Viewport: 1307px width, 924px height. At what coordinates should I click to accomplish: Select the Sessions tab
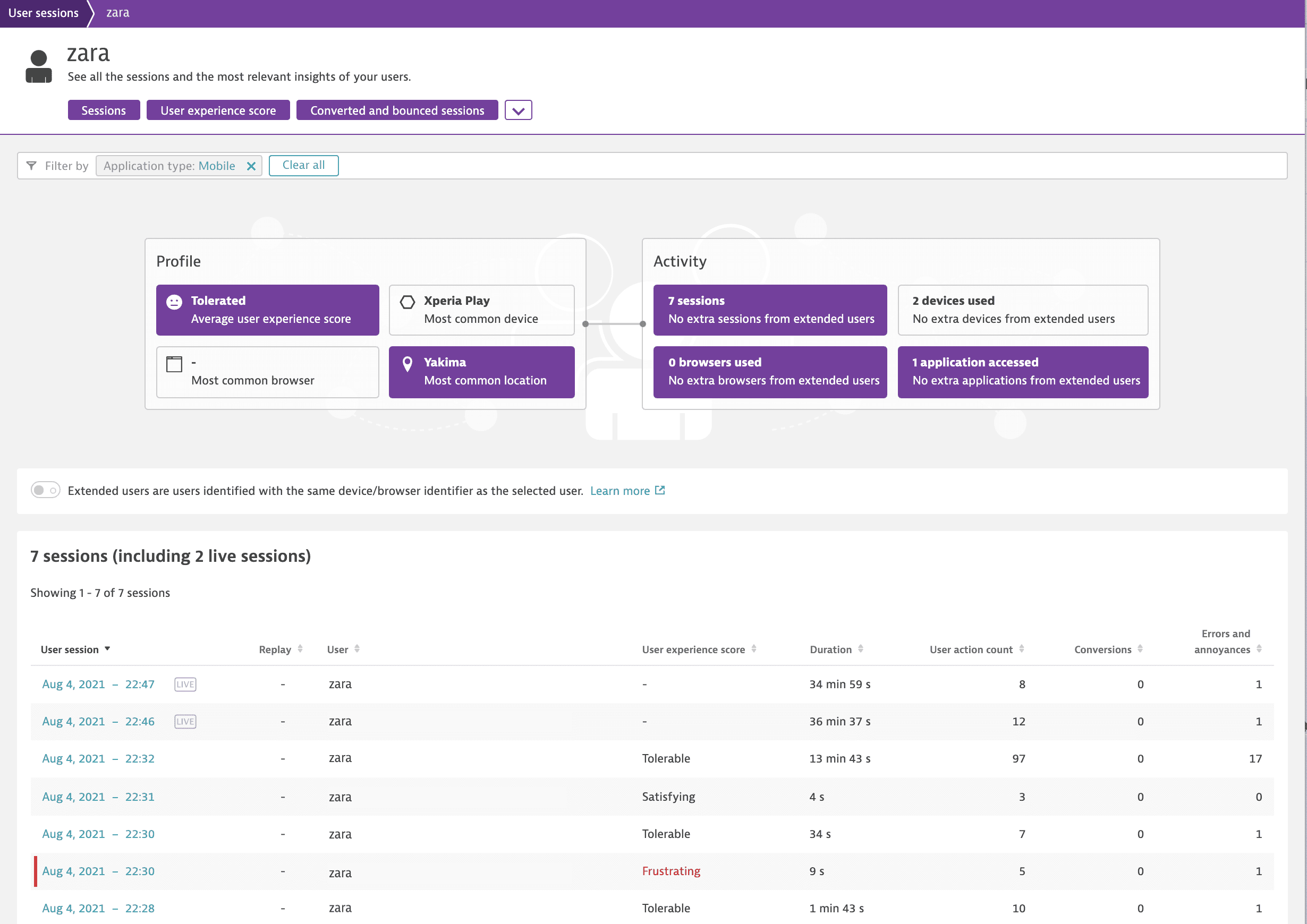point(103,110)
